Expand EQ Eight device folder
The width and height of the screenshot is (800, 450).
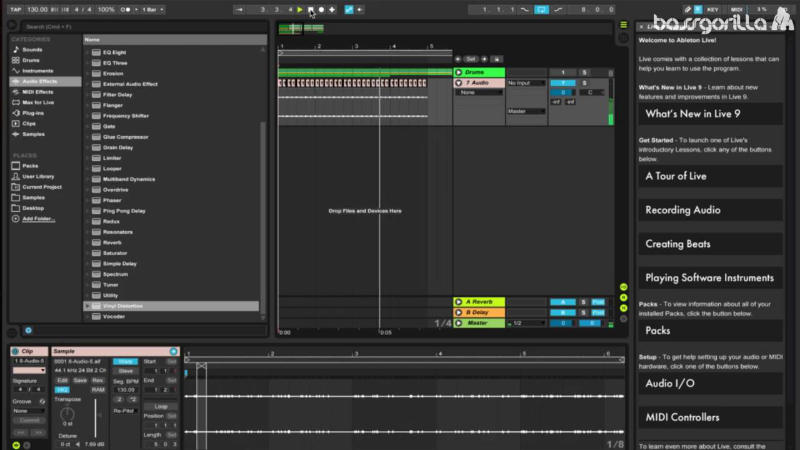coord(87,52)
